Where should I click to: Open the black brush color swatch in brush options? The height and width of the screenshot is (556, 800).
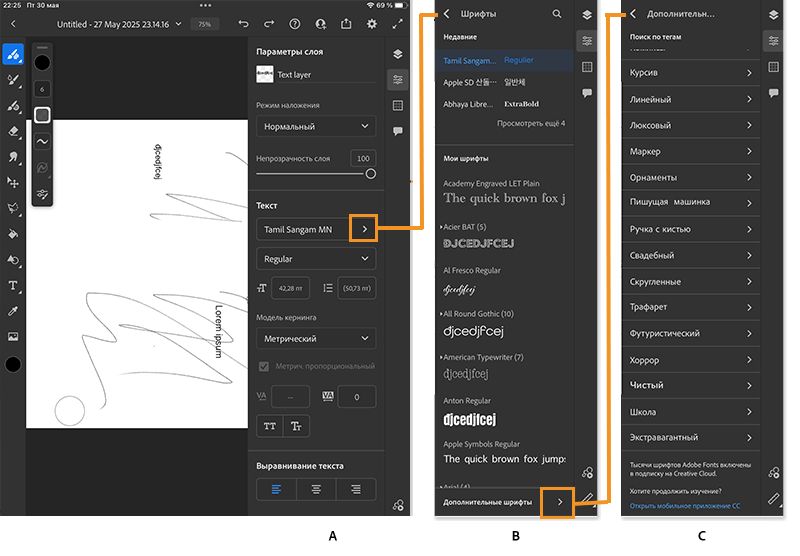(42, 63)
